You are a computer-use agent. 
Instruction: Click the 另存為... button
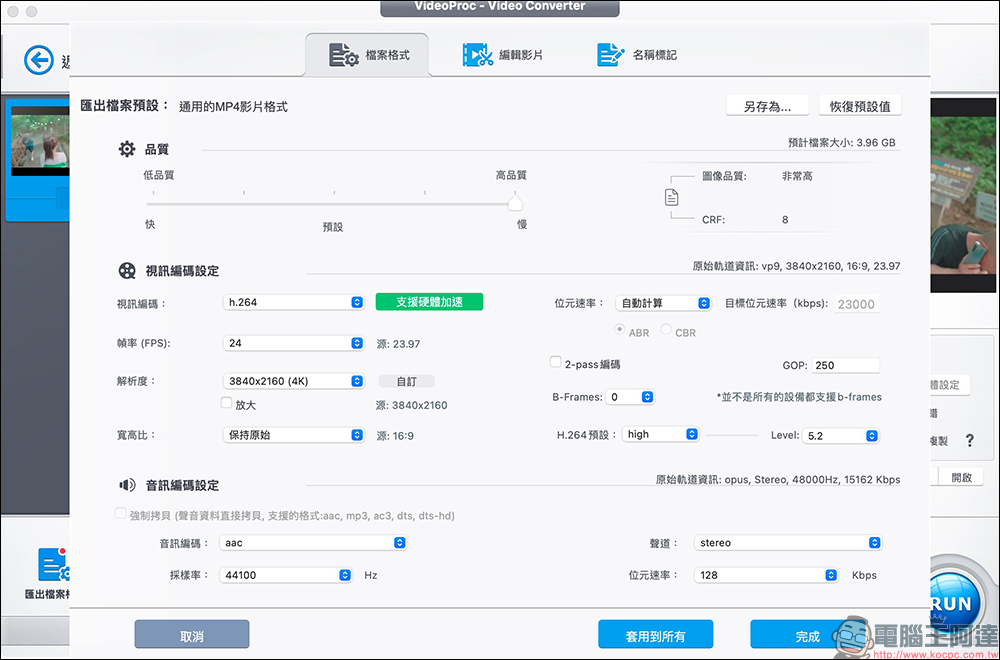(x=767, y=106)
